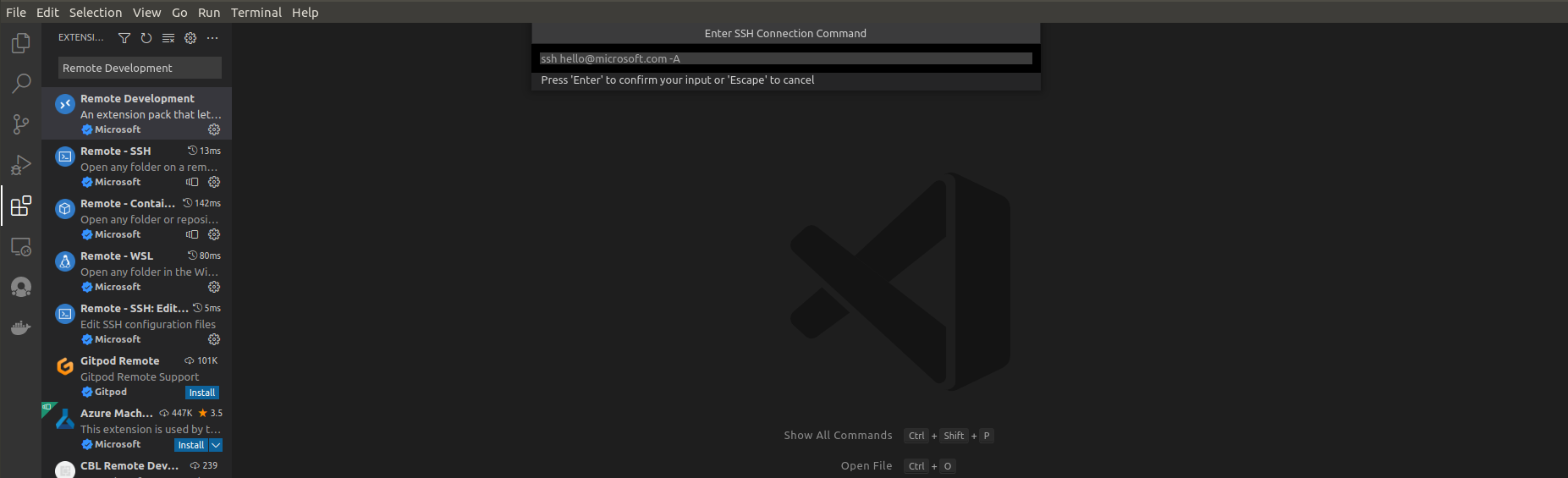Select the Azure Mach... extension title

(x=117, y=414)
